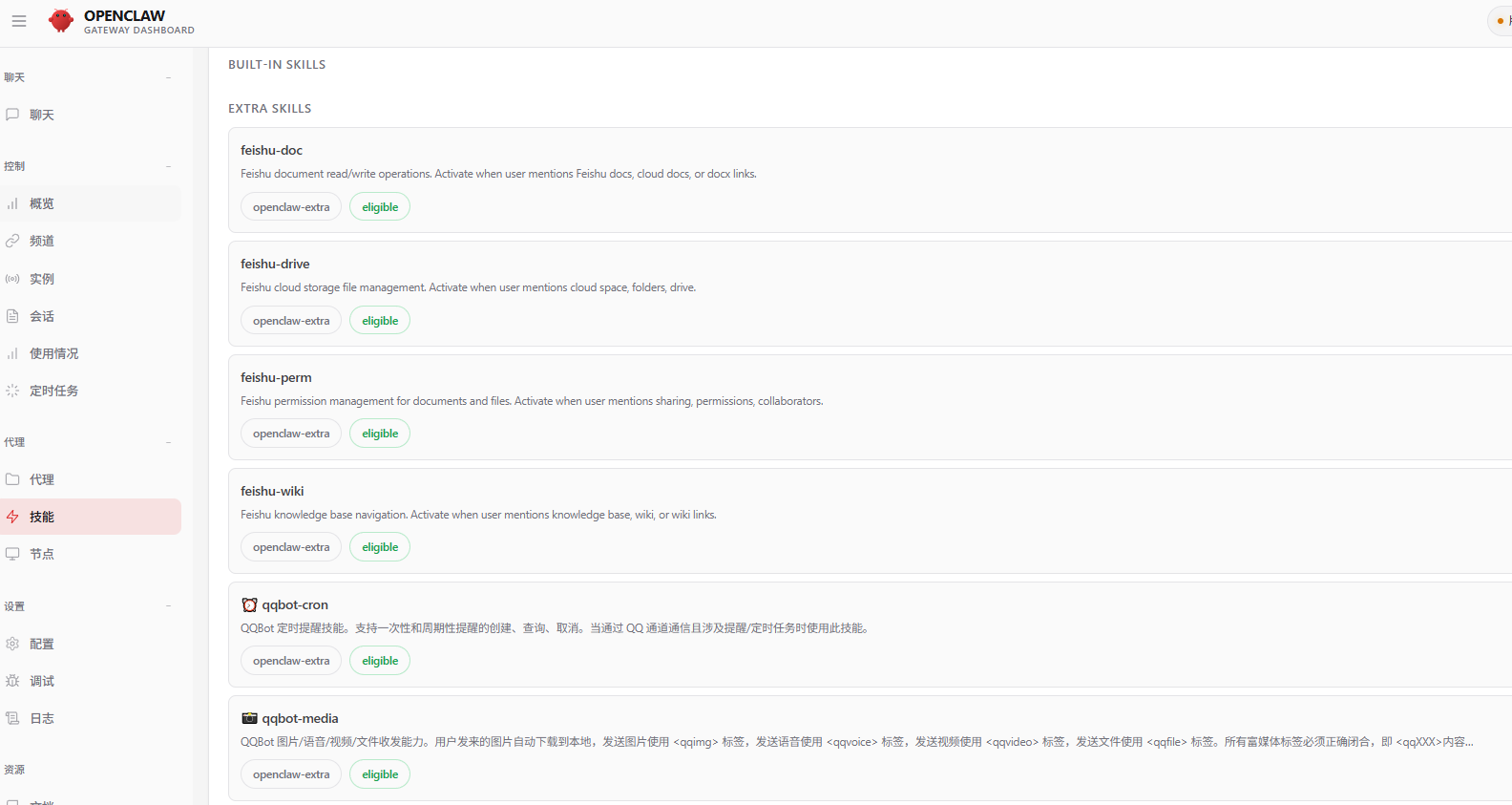Click eligible badge on feishu-doc
Image resolution: width=1512 pixels, height=805 pixels.
click(380, 207)
